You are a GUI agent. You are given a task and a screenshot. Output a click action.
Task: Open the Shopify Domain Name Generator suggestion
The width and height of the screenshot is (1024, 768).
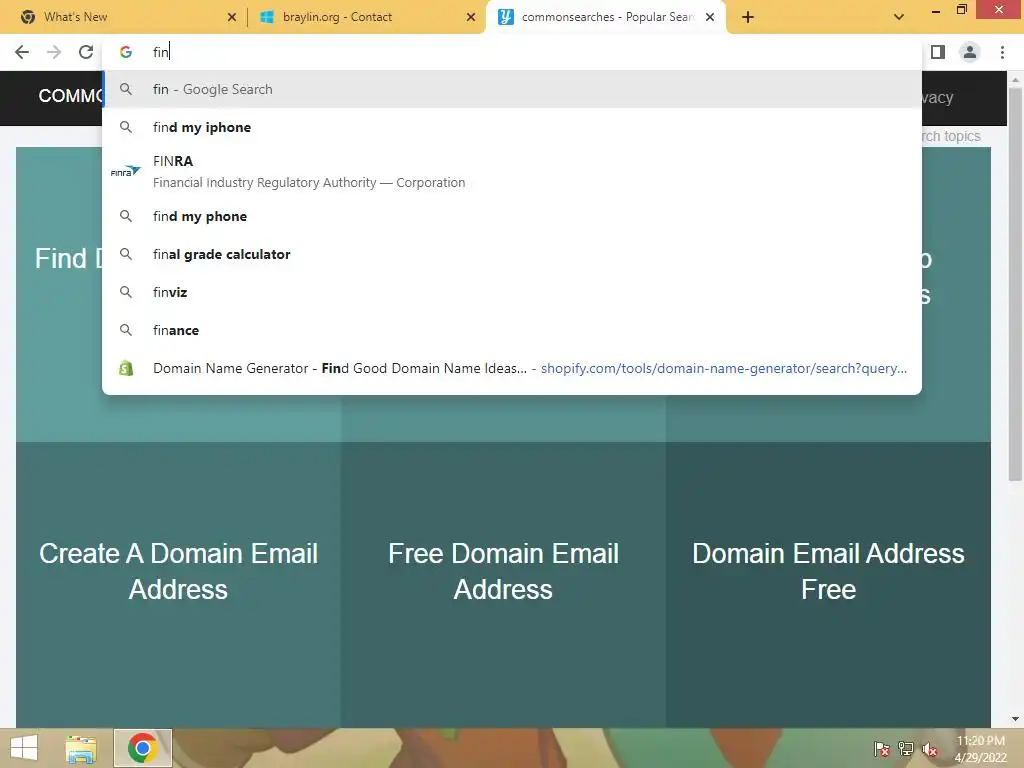[512, 368]
